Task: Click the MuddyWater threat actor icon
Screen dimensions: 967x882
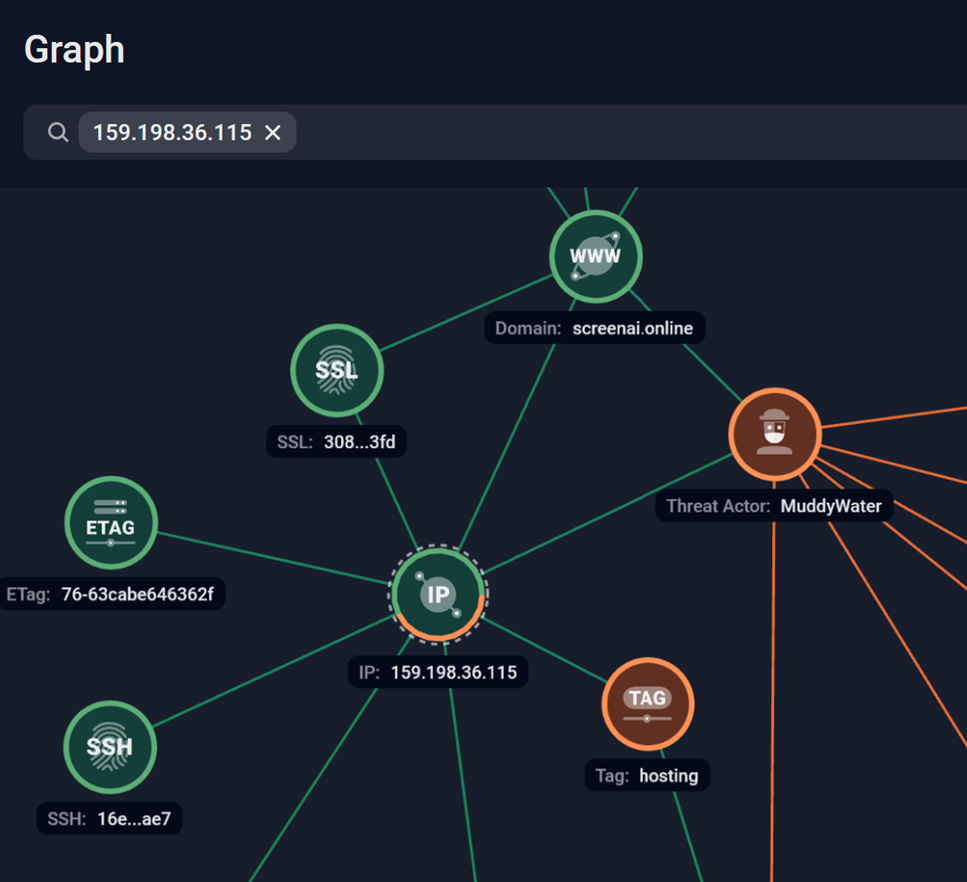Action: click(x=774, y=435)
